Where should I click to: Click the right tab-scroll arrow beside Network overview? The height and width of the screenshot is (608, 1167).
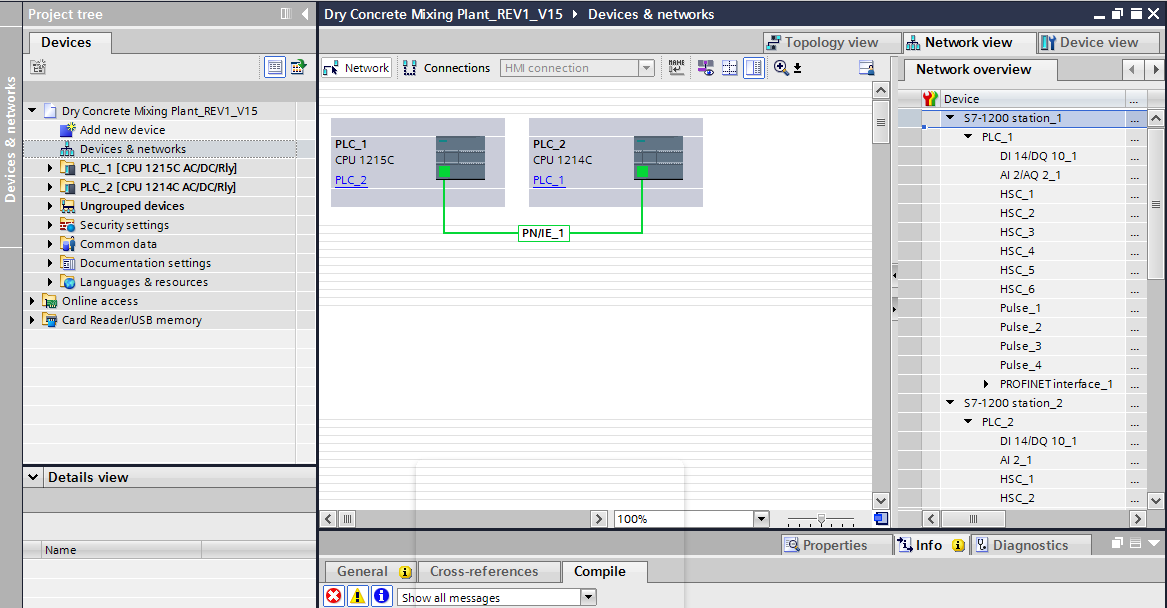1155,69
